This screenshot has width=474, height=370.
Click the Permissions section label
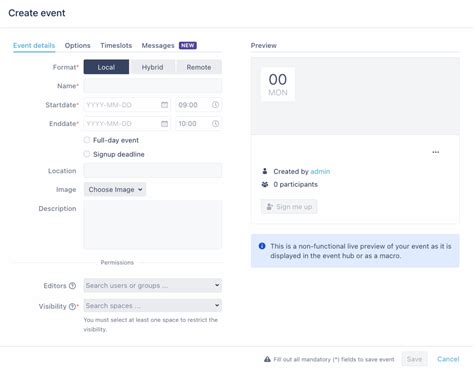pos(117,262)
